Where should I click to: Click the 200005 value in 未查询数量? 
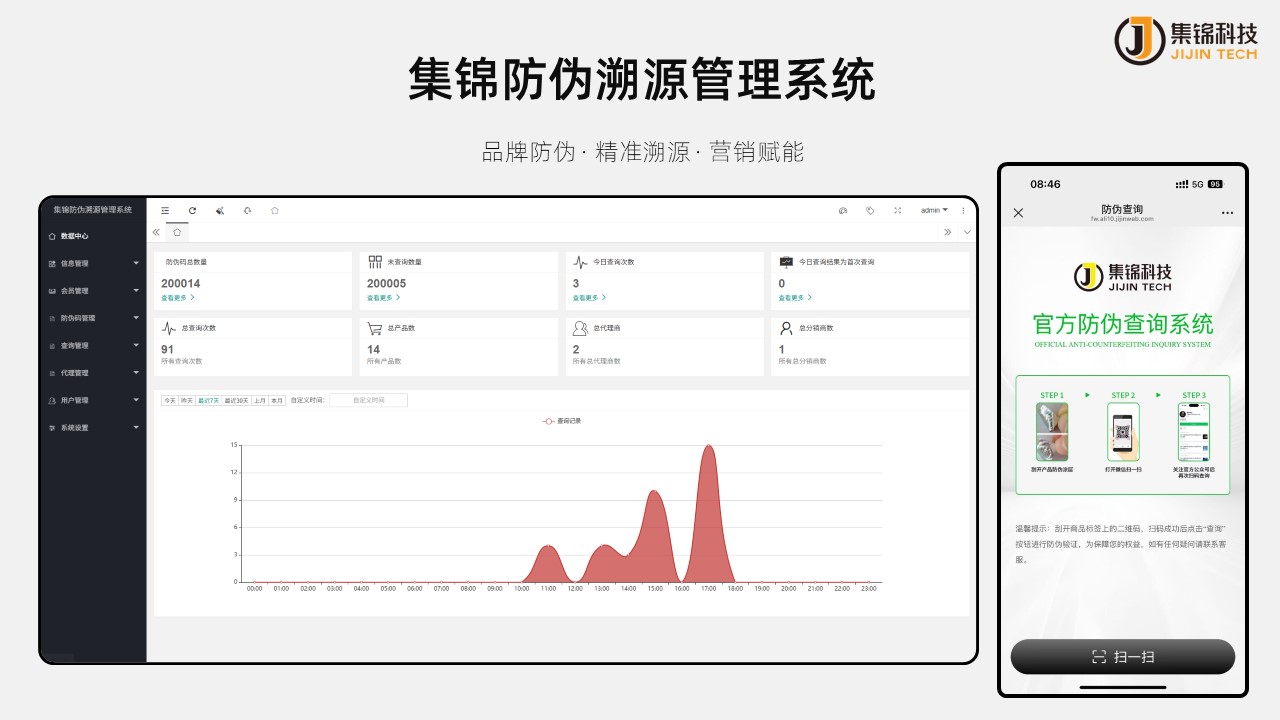click(386, 284)
